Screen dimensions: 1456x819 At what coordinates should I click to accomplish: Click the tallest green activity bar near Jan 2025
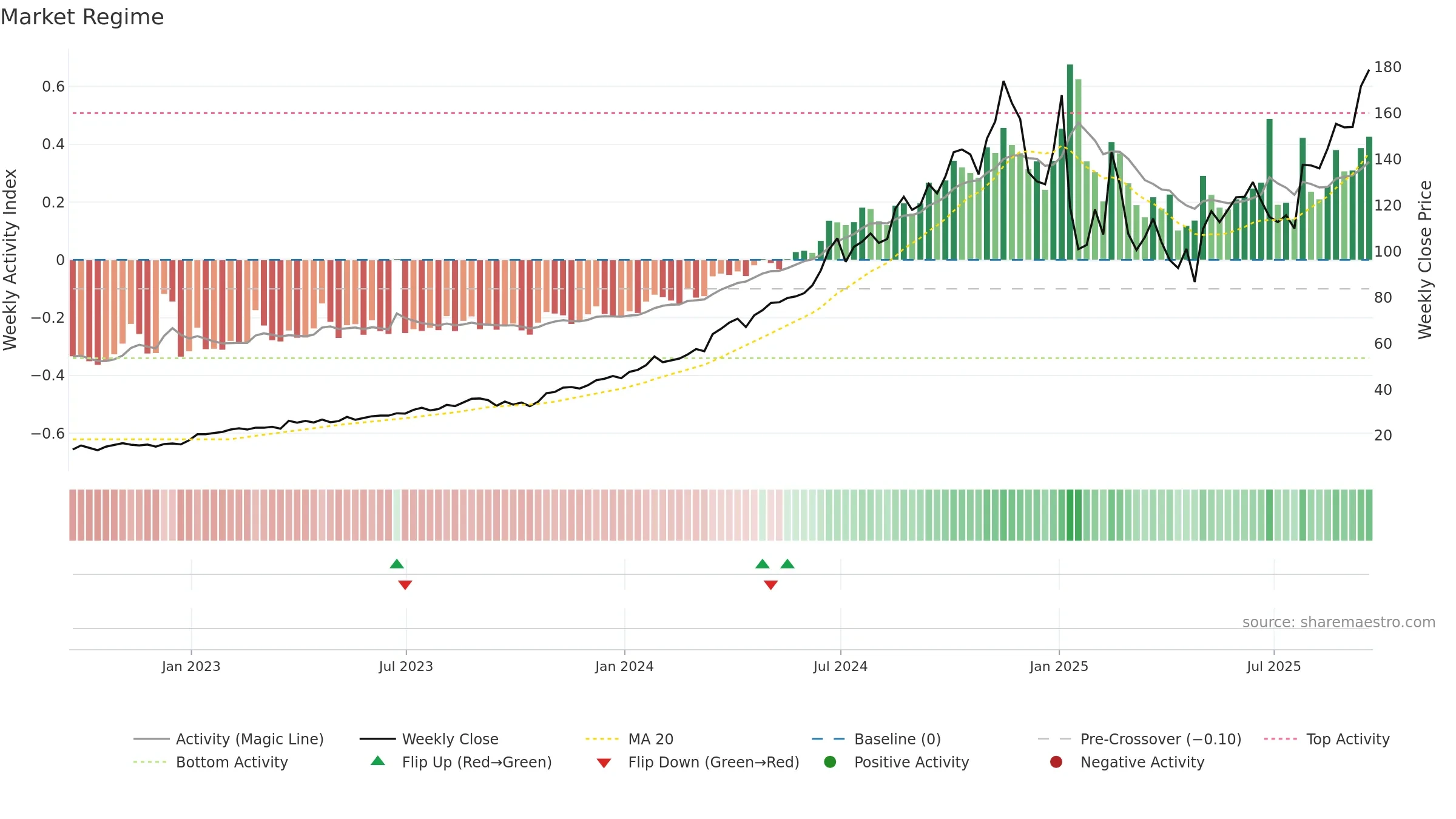pos(1070,162)
